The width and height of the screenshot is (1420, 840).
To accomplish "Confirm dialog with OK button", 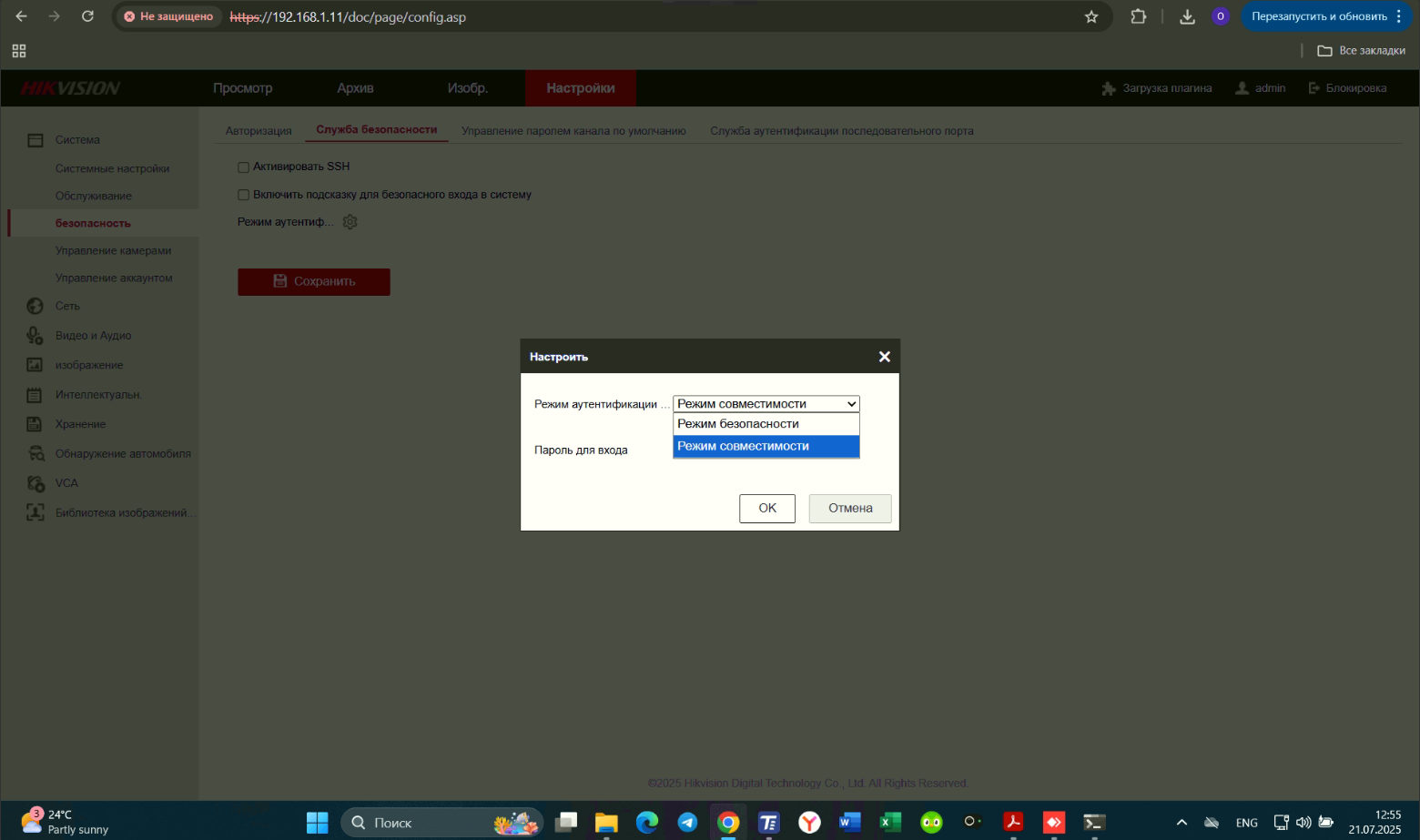I will click(767, 508).
